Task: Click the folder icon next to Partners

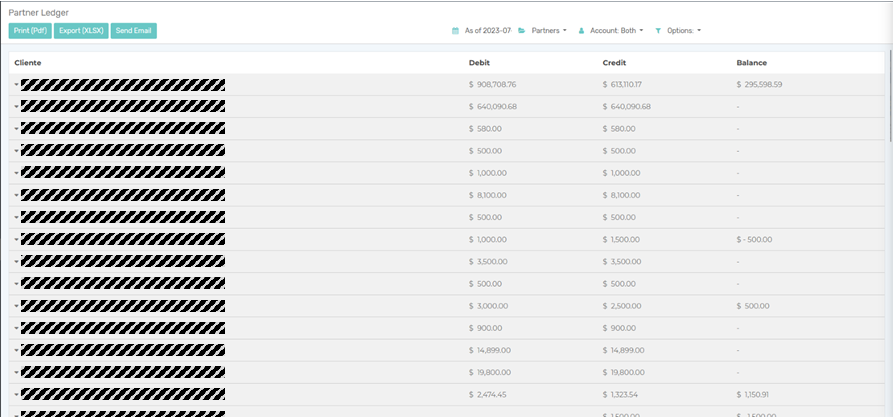Action: click(522, 31)
